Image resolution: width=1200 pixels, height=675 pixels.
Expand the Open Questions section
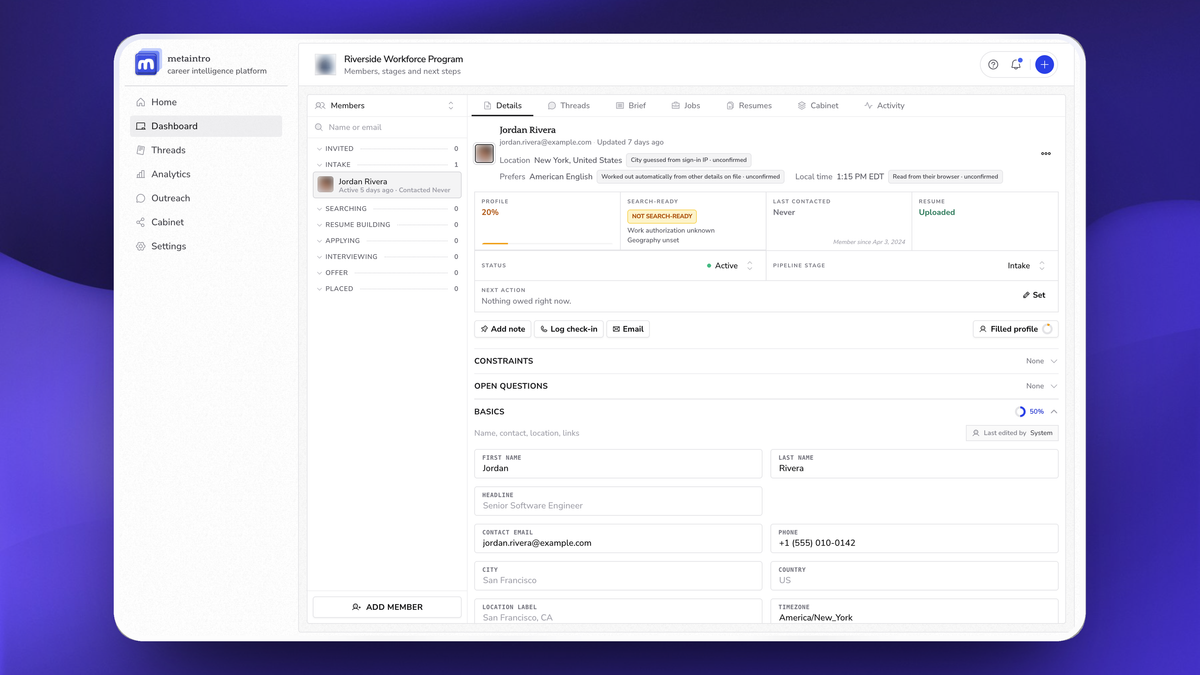tap(766, 386)
